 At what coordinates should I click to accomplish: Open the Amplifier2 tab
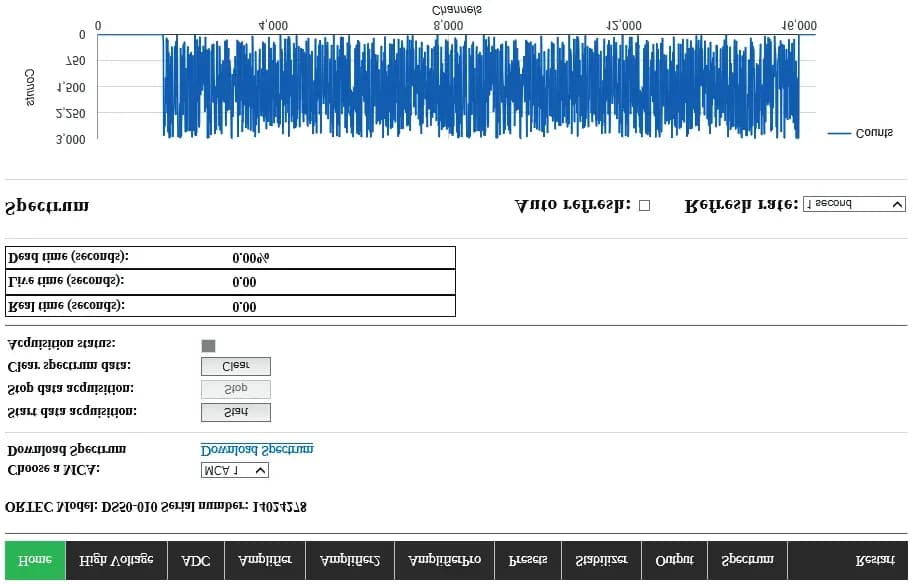[350, 560]
